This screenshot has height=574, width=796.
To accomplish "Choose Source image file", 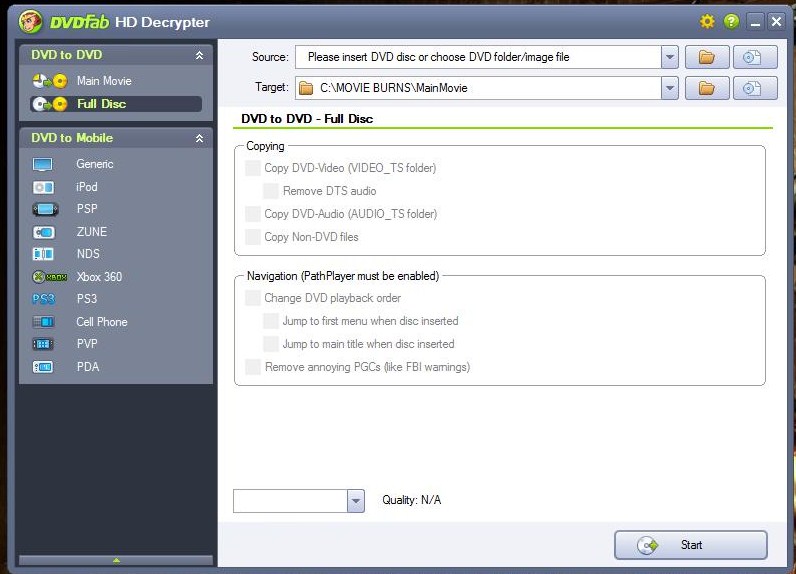I will (755, 57).
